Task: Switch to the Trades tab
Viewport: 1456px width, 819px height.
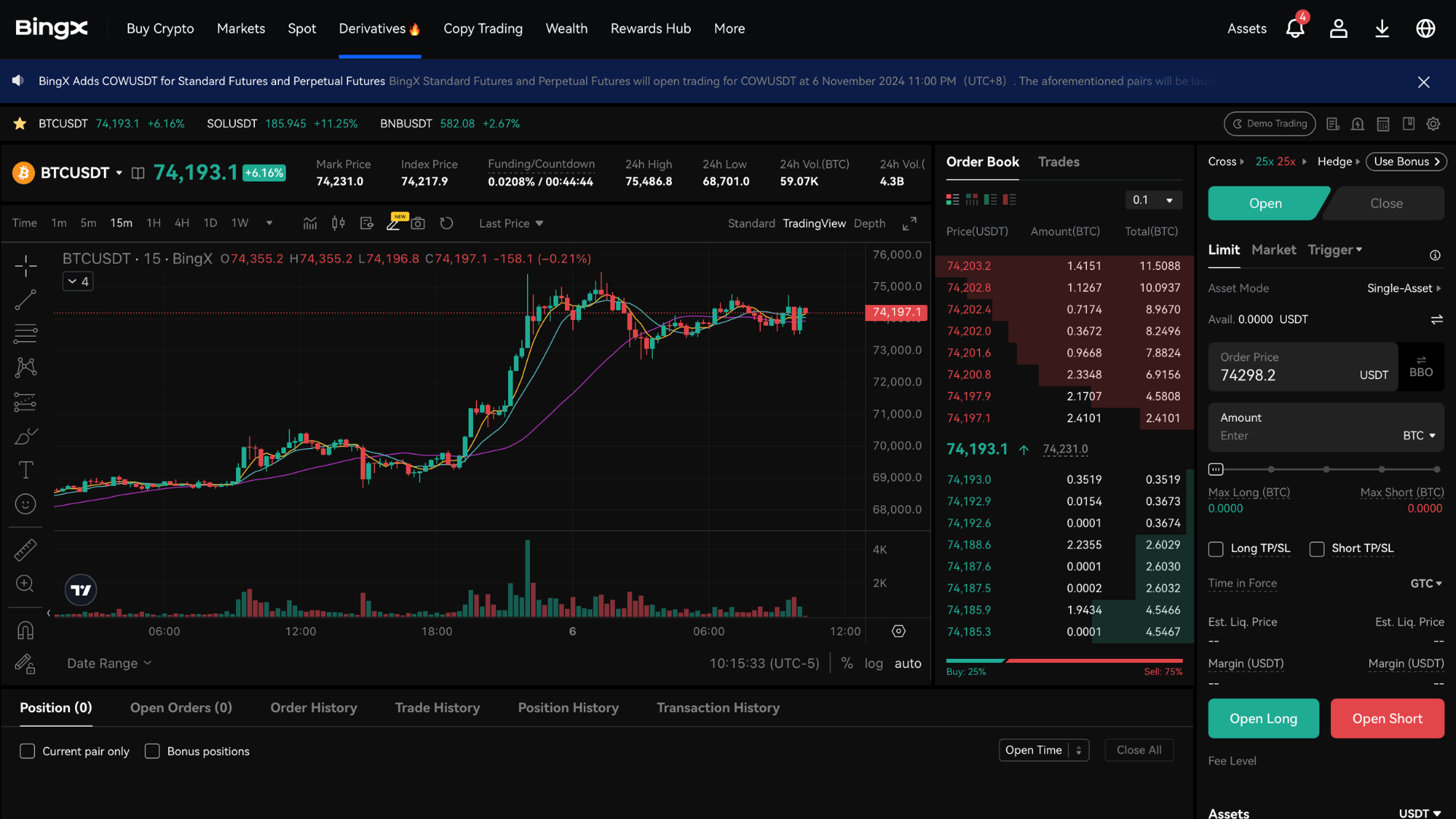Action: 1059,162
